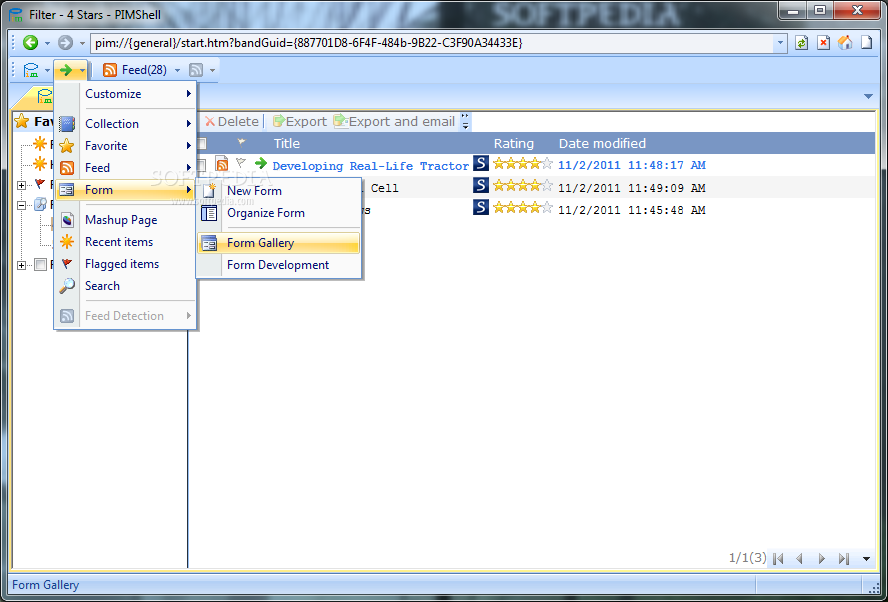Click the search folder tree icon
Viewport: 888px width, 602px height.
pyautogui.click(x=40, y=204)
